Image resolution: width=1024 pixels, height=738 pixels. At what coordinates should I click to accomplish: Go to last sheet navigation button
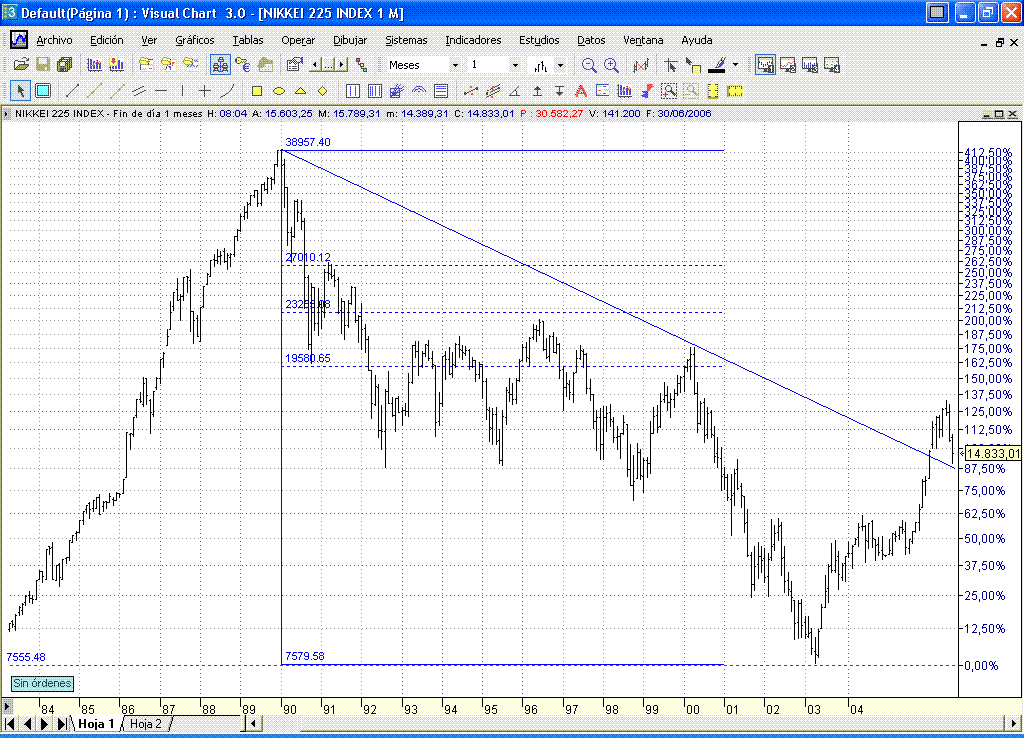61,724
